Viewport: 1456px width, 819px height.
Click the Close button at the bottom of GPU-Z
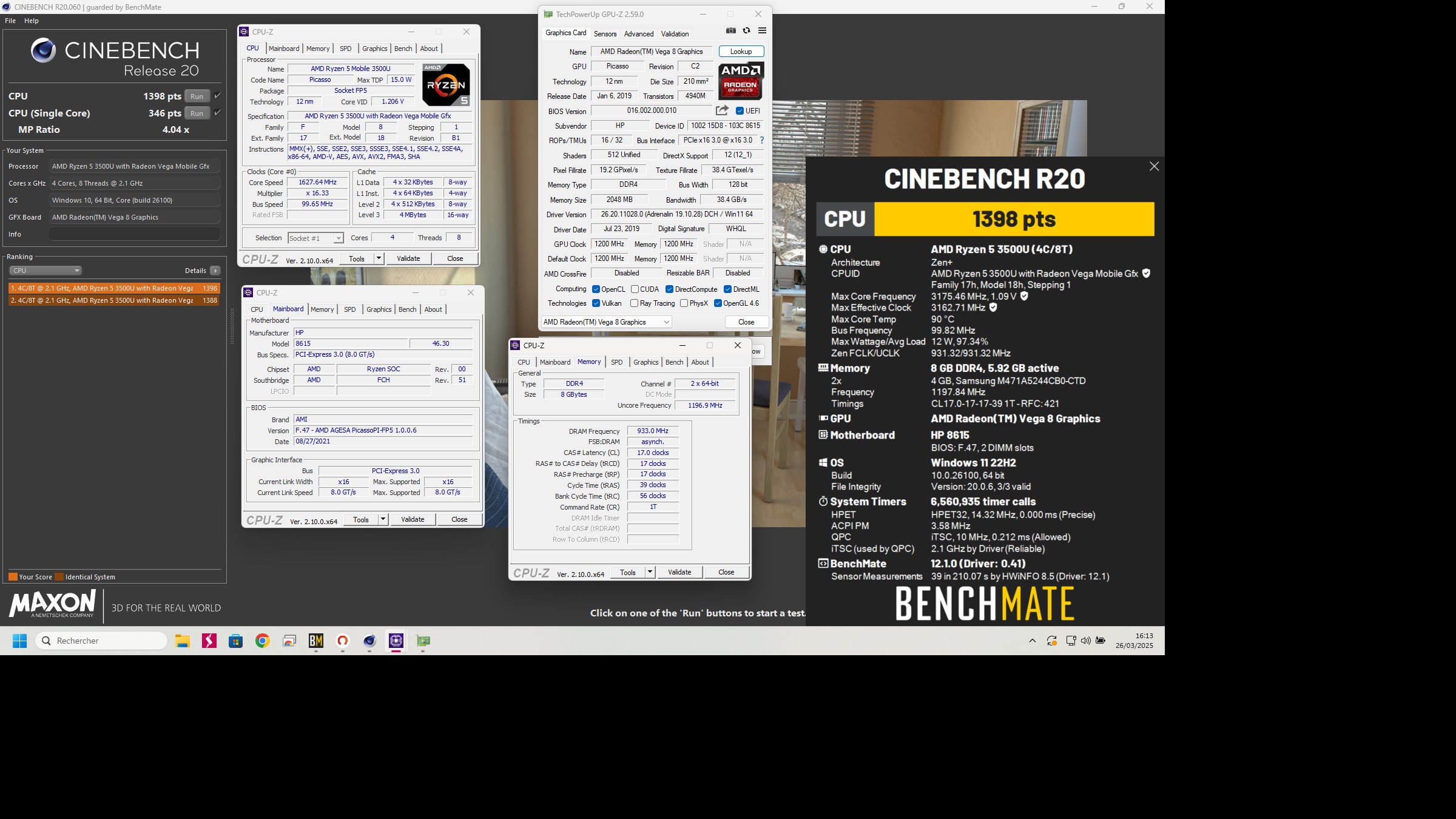pos(746,322)
